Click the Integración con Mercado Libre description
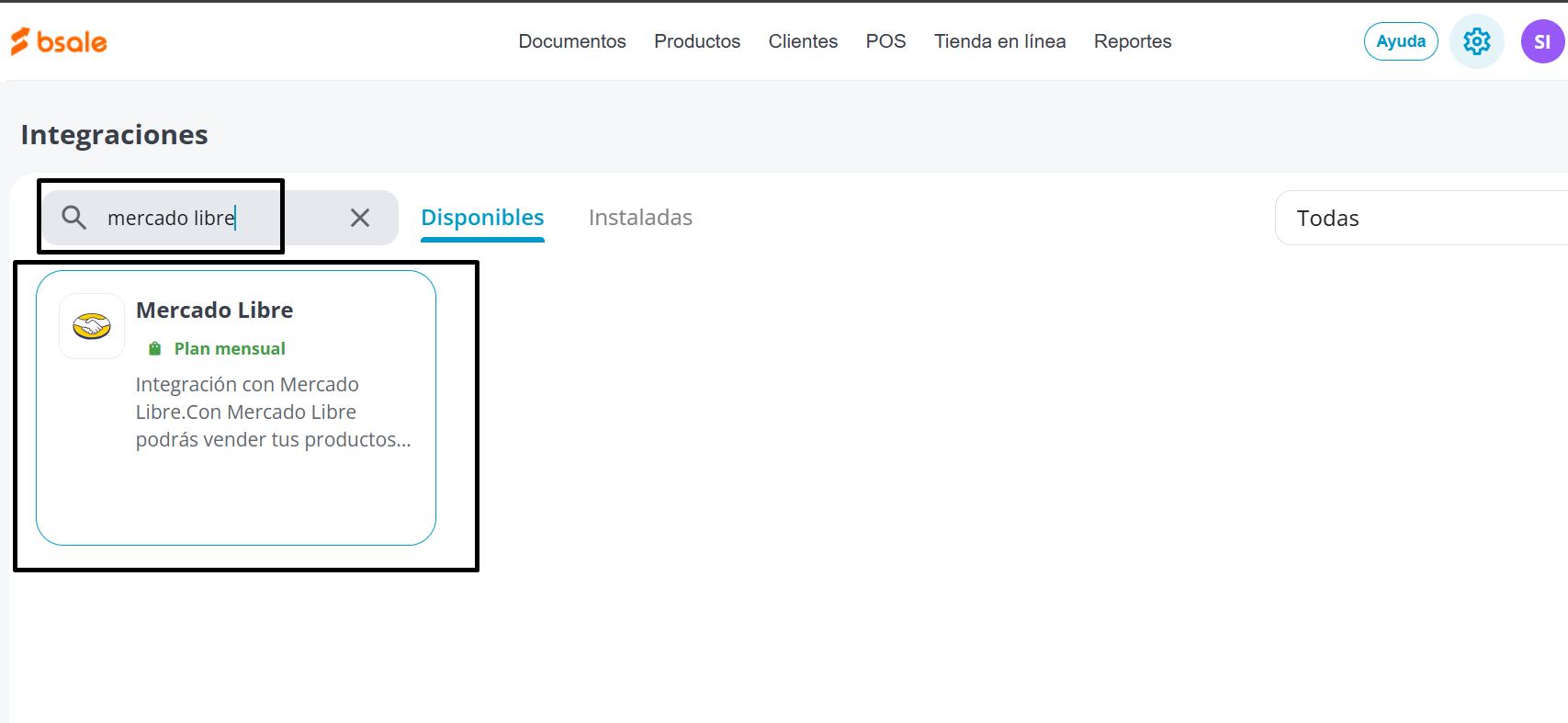Image resolution: width=1568 pixels, height=723 pixels. 274,412
